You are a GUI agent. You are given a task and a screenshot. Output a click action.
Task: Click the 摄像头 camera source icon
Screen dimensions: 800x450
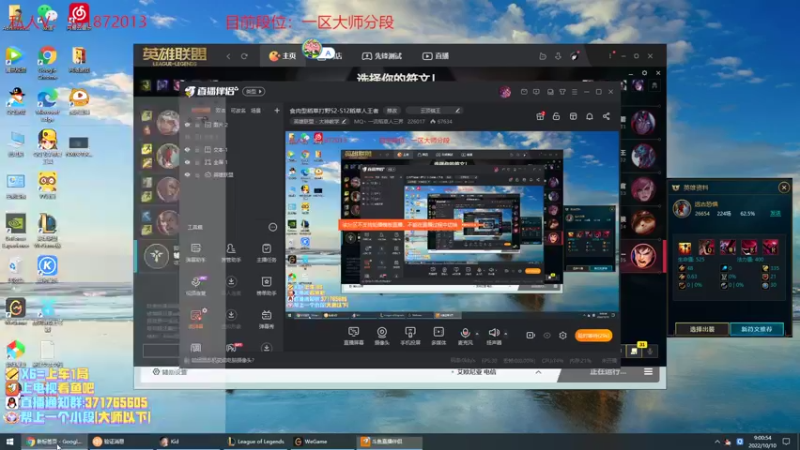[382, 336]
